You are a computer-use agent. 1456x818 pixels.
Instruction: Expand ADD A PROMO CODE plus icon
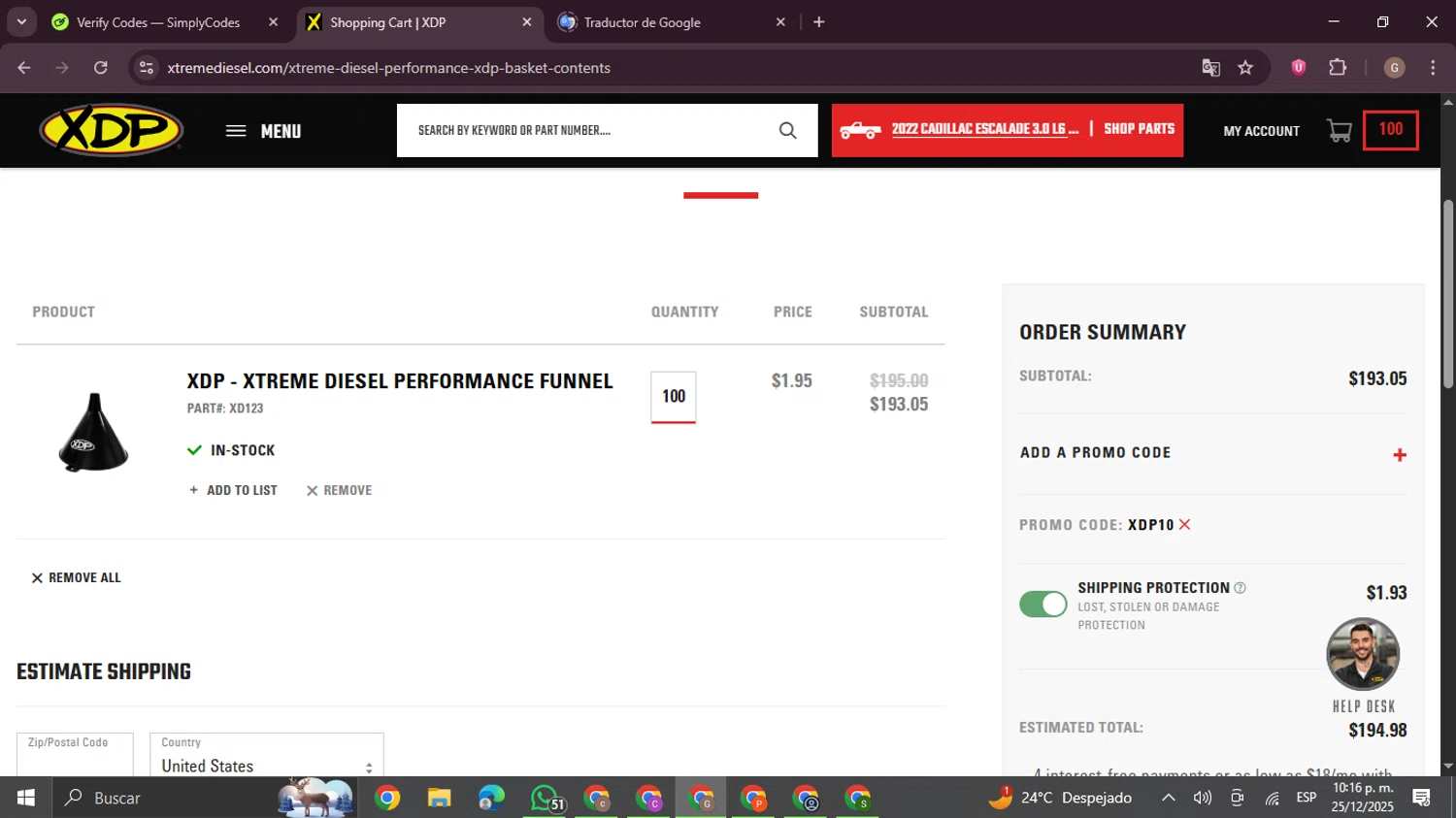[x=1400, y=455]
